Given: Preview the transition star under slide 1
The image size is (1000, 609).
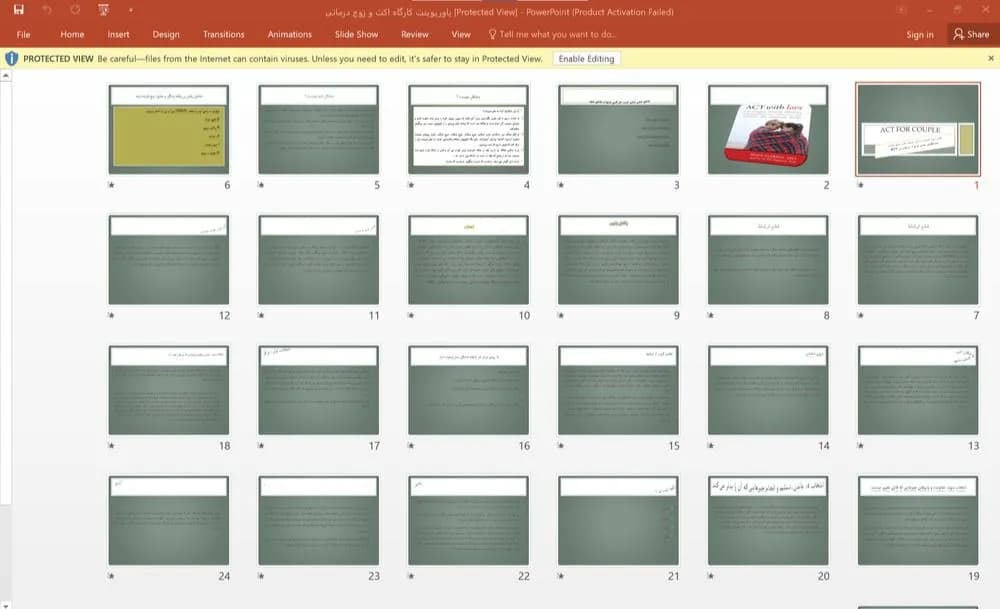Looking at the screenshot, I should tap(860, 185).
